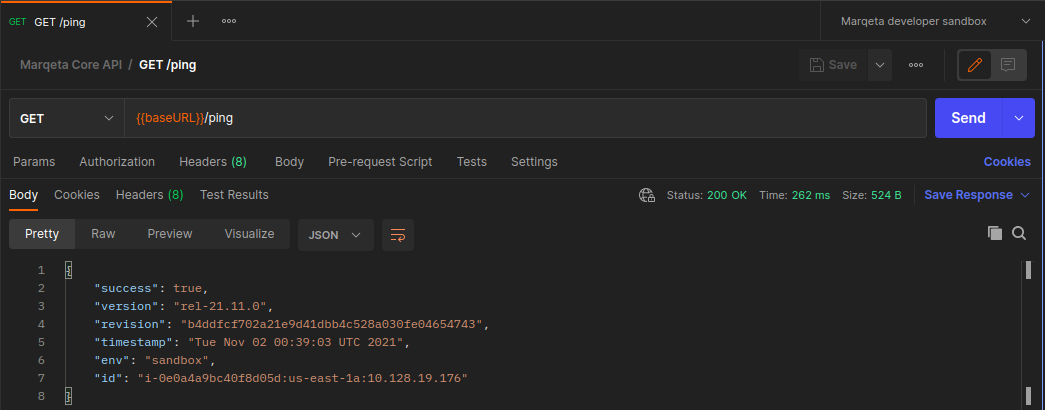The width and height of the screenshot is (1045, 410).
Task: Open more actions next to Save
Action: [x=915, y=65]
